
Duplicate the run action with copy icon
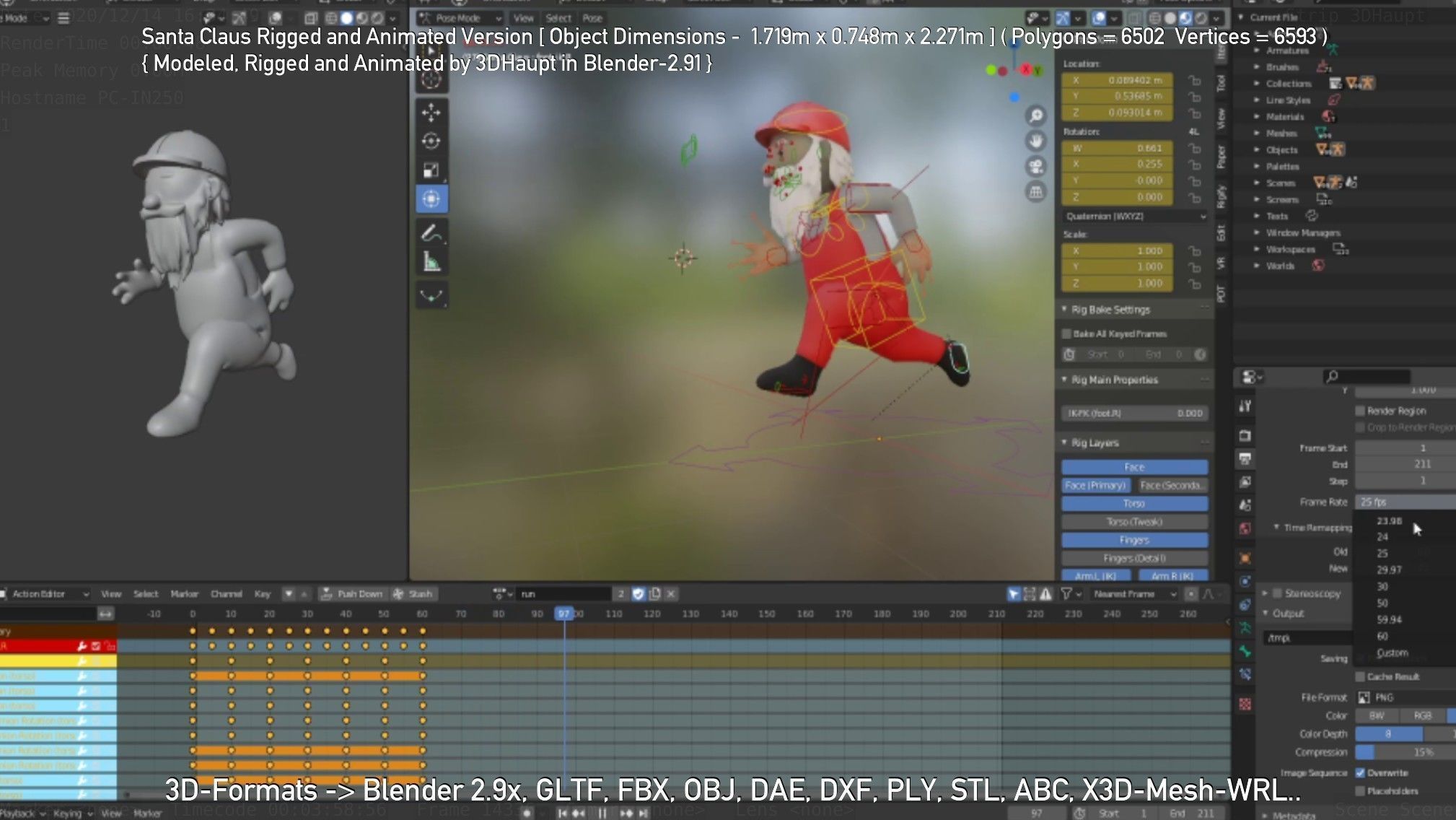654,594
